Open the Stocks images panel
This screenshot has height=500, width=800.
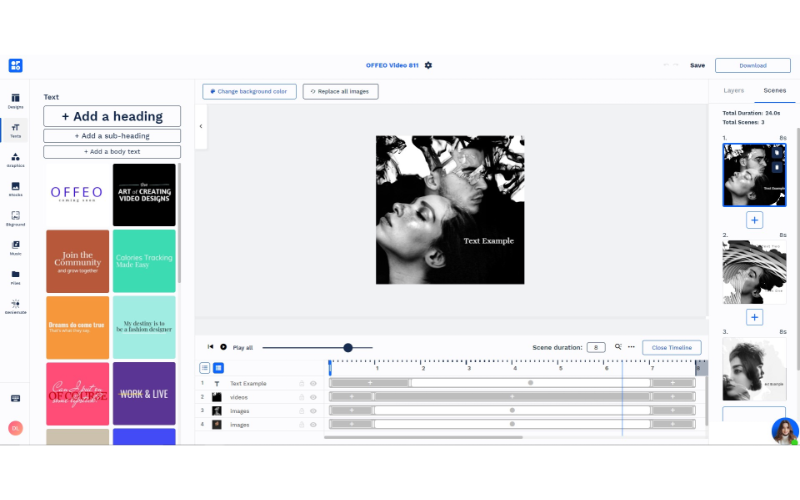click(x=15, y=189)
